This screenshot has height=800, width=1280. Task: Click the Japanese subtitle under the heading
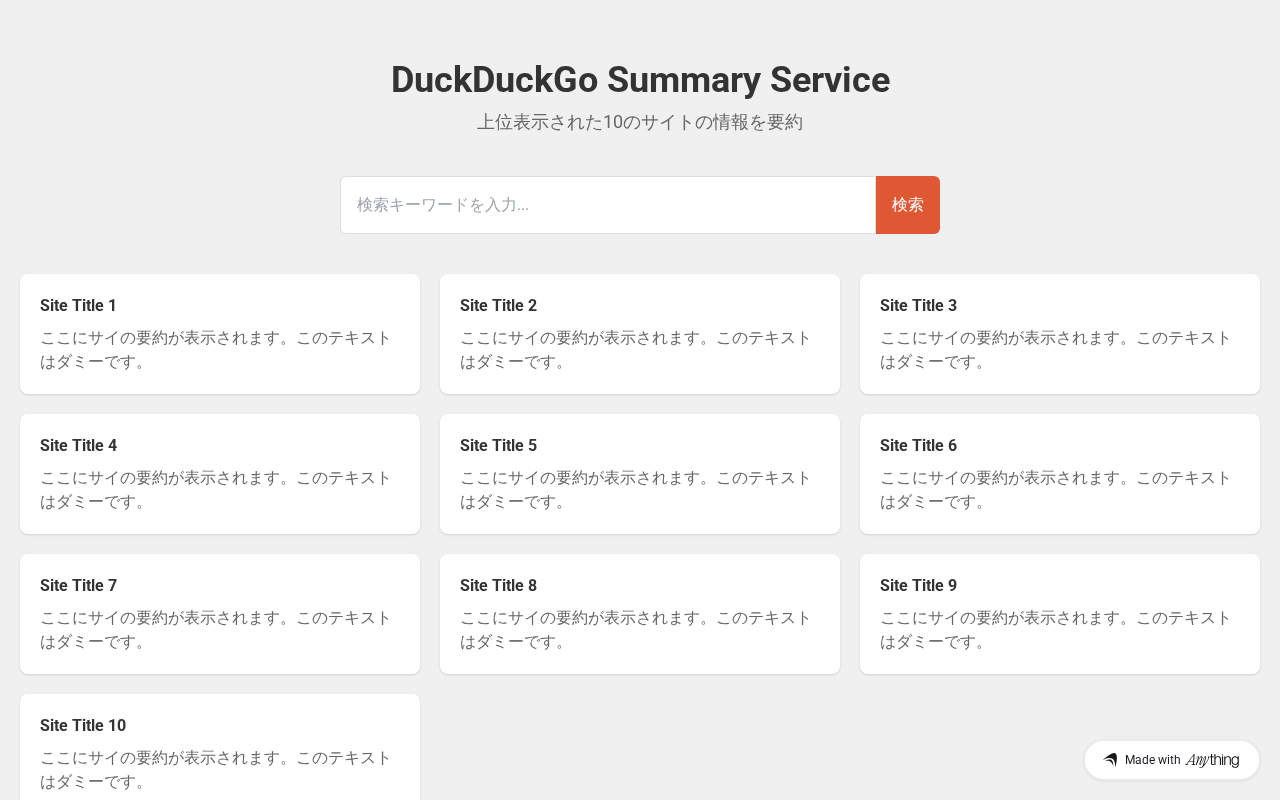pyautogui.click(x=640, y=122)
